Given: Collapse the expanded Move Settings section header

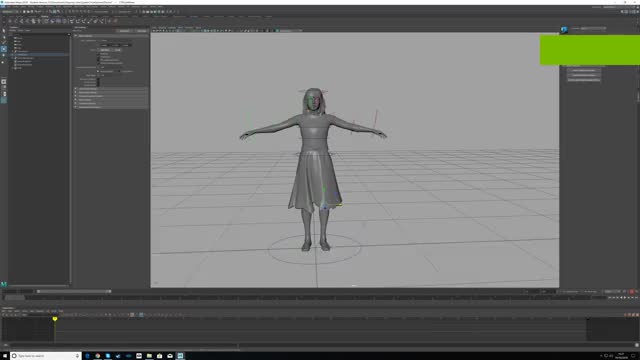Looking at the screenshot, I should click(x=111, y=36).
